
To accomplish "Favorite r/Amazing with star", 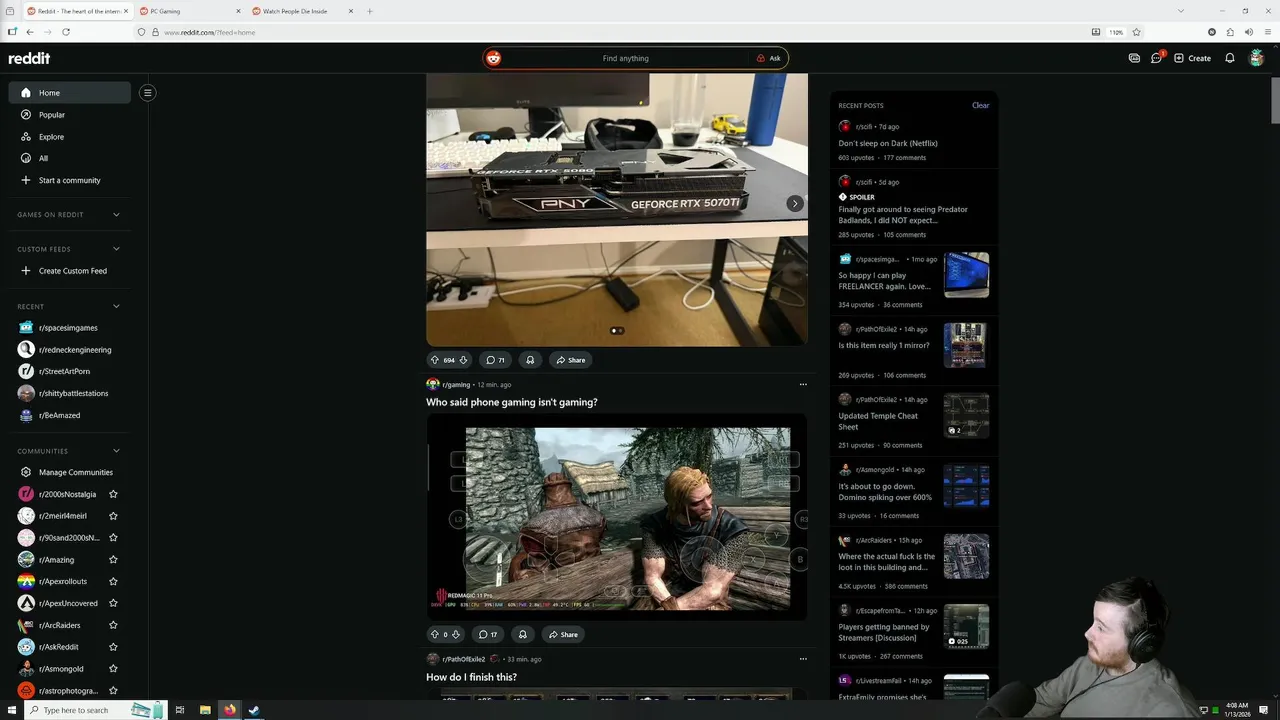I will pyautogui.click(x=113, y=560).
